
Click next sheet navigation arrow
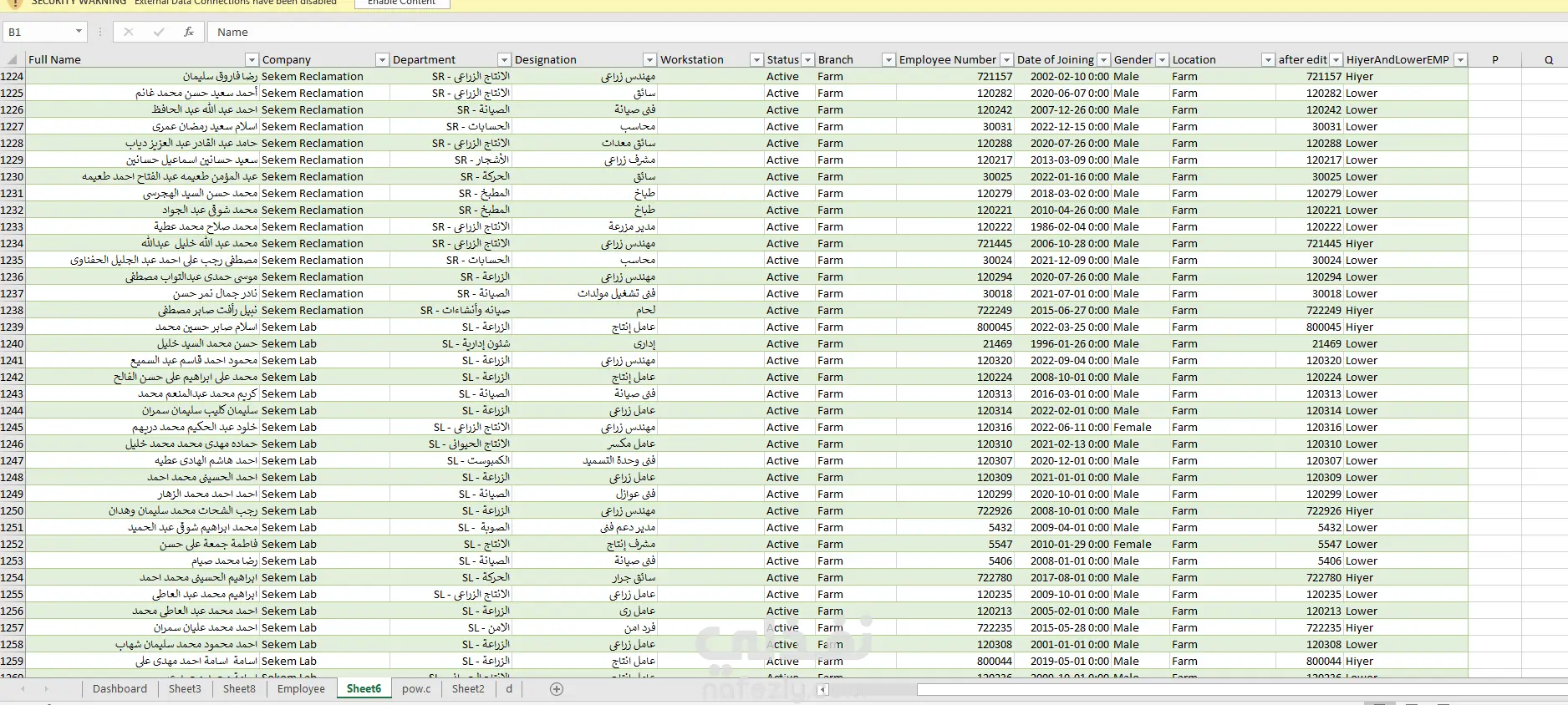pos(46,689)
